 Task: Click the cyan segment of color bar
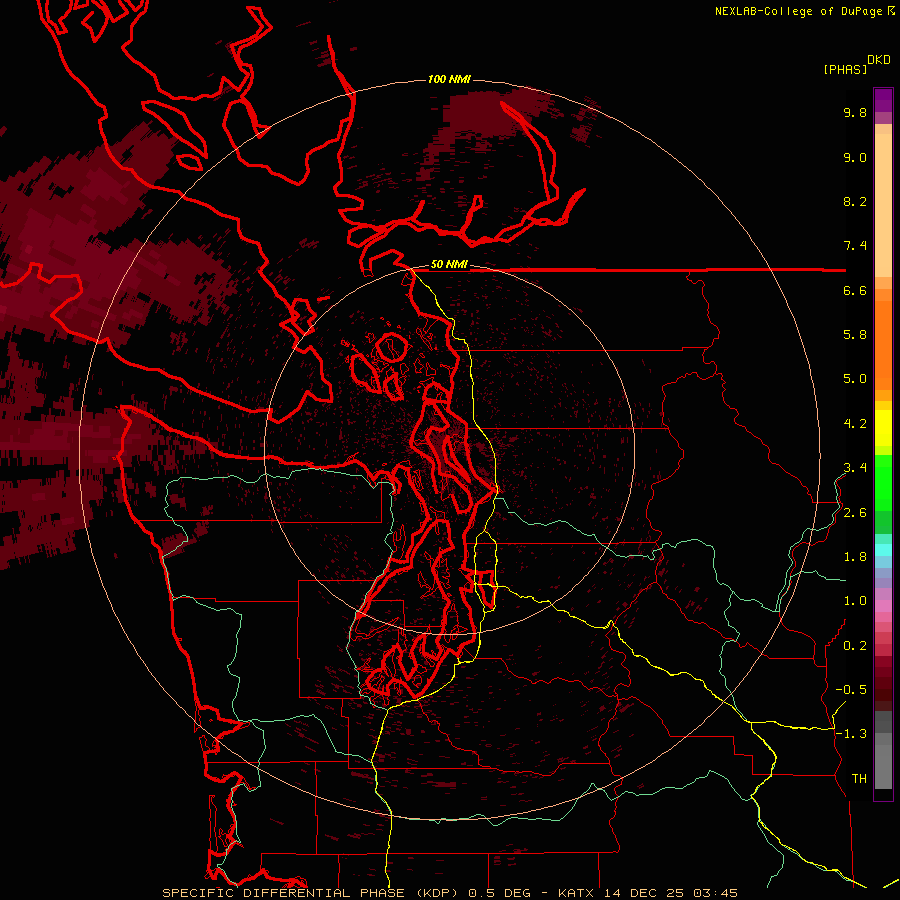883,550
